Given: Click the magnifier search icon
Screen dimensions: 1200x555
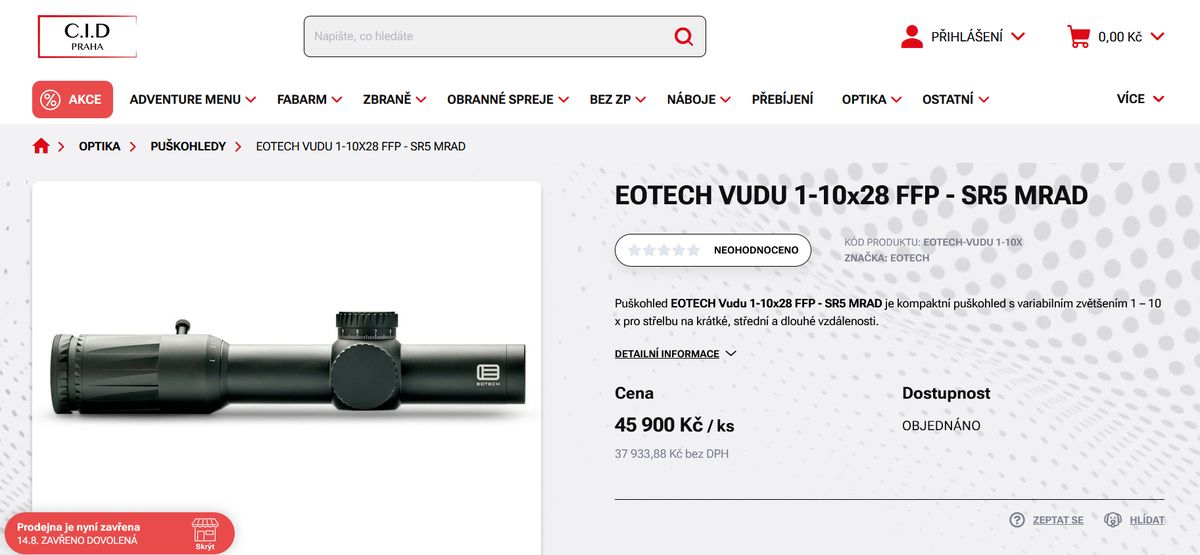Looking at the screenshot, I should (x=683, y=36).
